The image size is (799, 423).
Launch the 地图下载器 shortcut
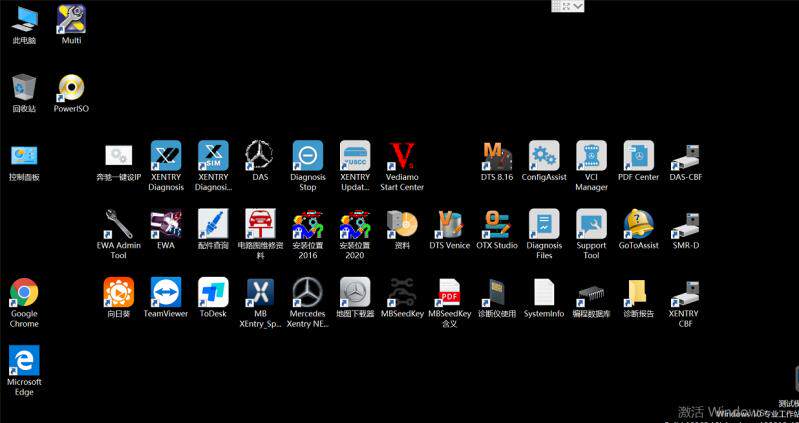(355, 292)
